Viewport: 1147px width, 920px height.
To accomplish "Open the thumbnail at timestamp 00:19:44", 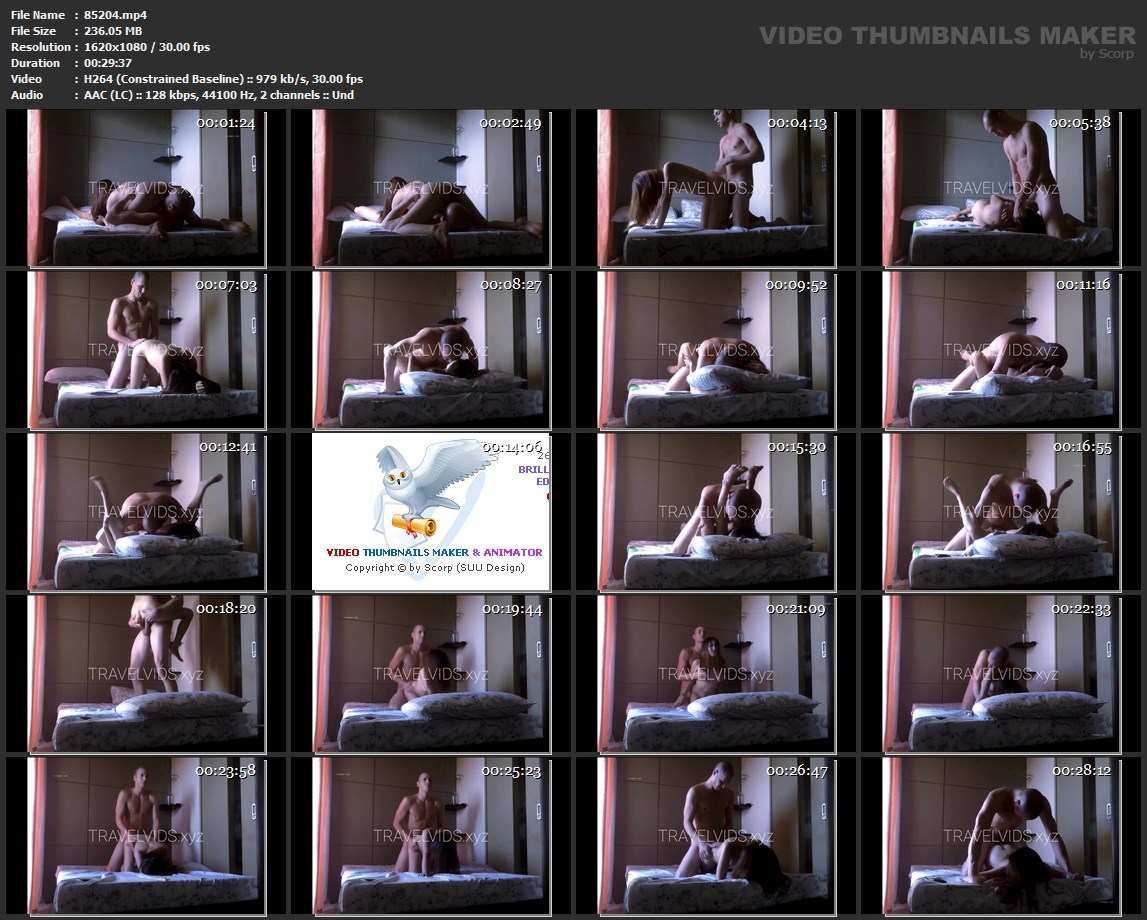I will pyautogui.click(x=431, y=674).
